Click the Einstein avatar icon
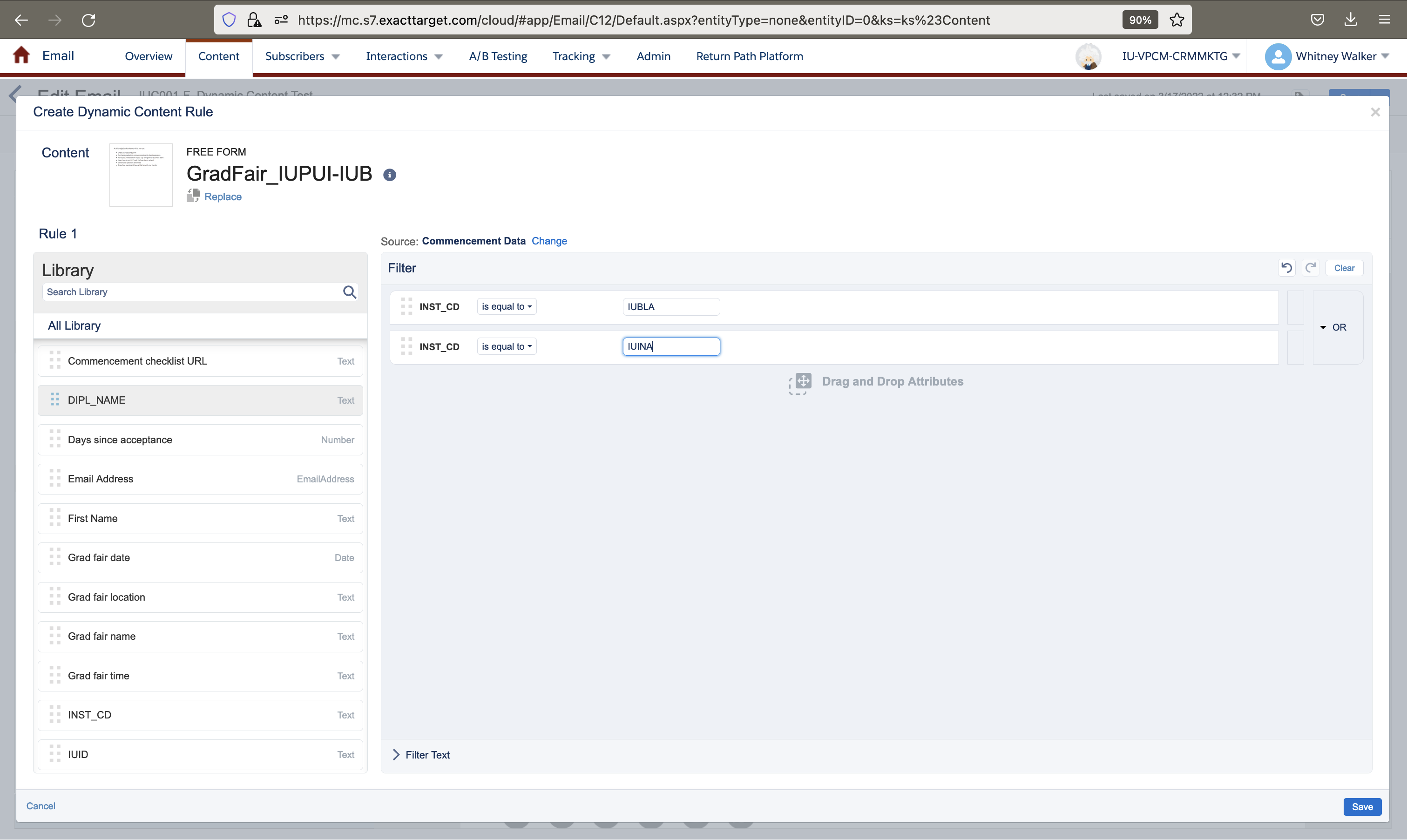1407x840 pixels. [x=1088, y=57]
